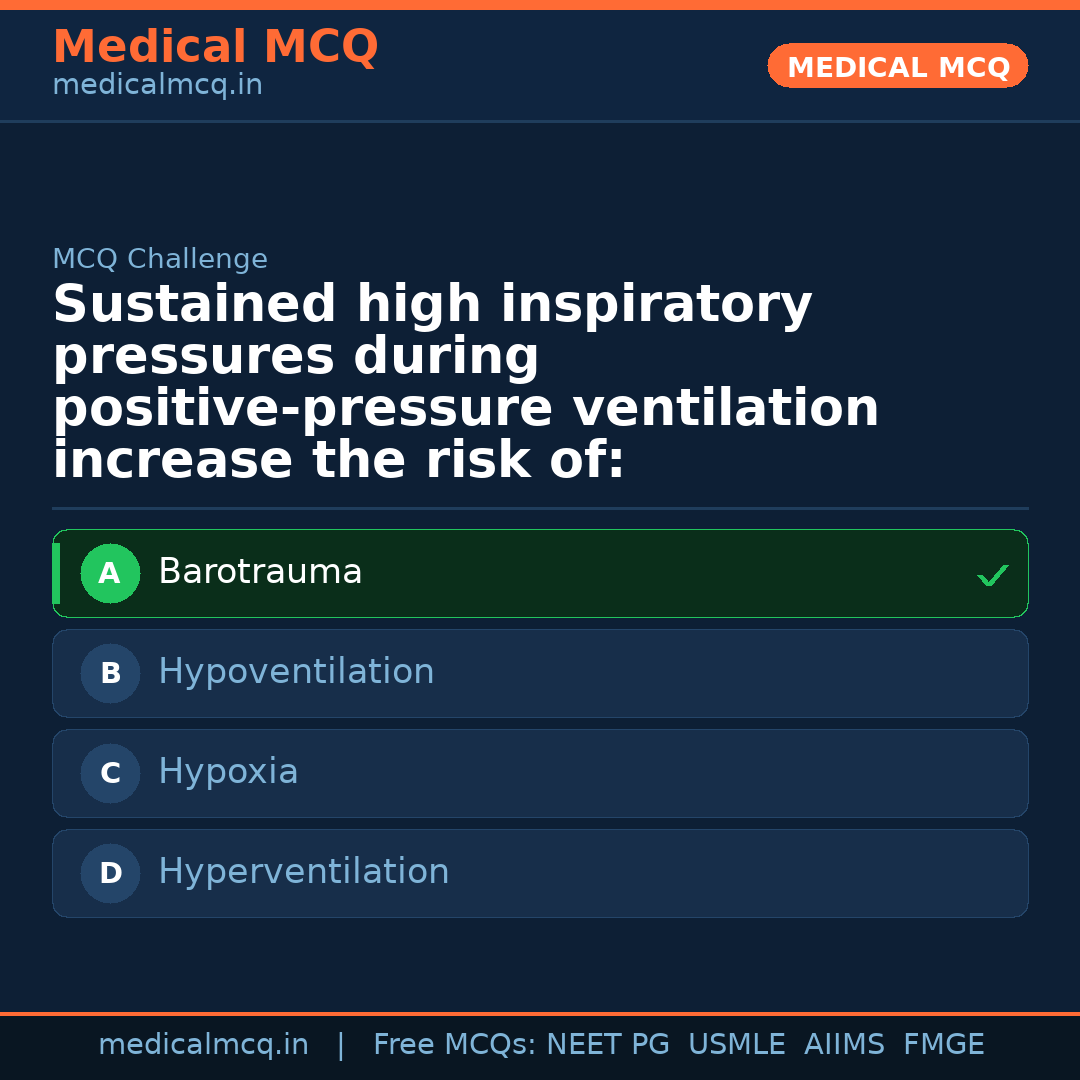Click the question text about inspiratory pressures
This screenshot has height=1080, width=1080.
pyautogui.click(x=465, y=382)
